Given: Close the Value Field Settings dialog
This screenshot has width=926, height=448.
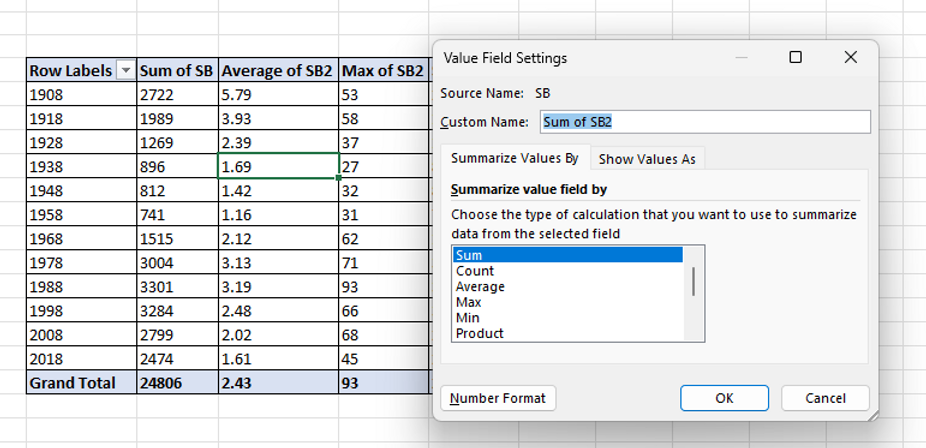Looking at the screenshot, I should [x=850, y=58].
